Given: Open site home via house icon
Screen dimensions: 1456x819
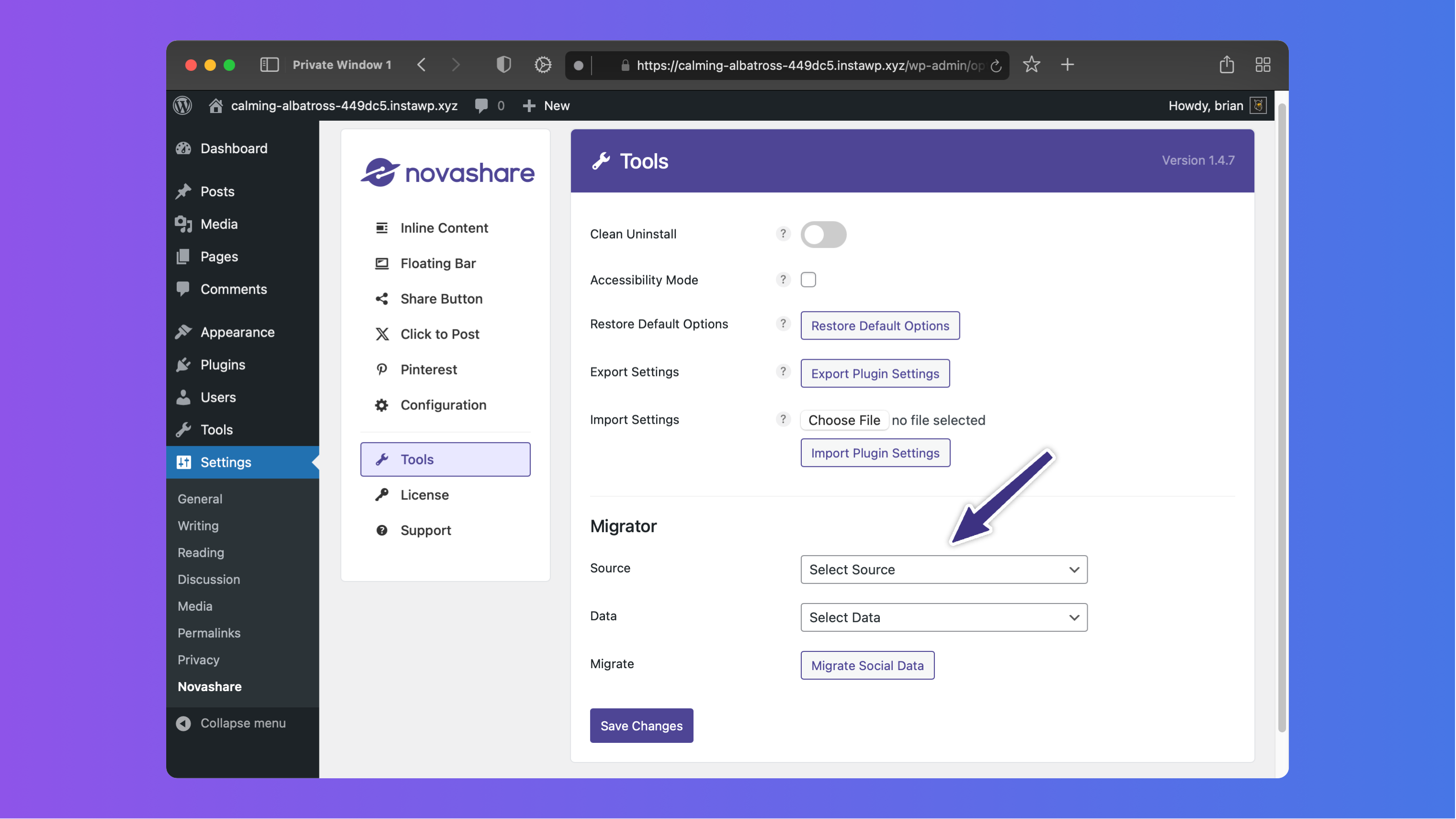Looking at the screenshot, I should [216, 106].
